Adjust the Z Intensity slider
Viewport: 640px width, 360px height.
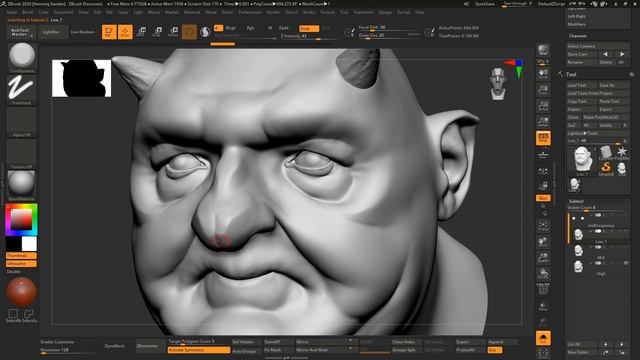tap(309, 36)
